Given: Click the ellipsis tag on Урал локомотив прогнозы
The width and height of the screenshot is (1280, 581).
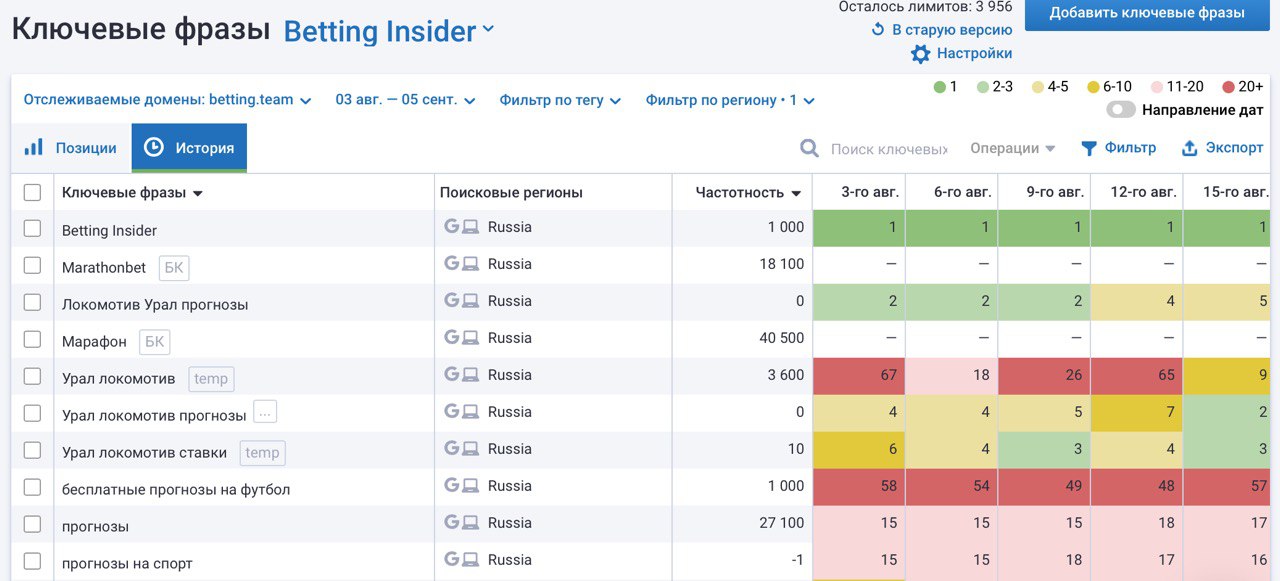Looking at the screenshot, I should tap(264, 412).
